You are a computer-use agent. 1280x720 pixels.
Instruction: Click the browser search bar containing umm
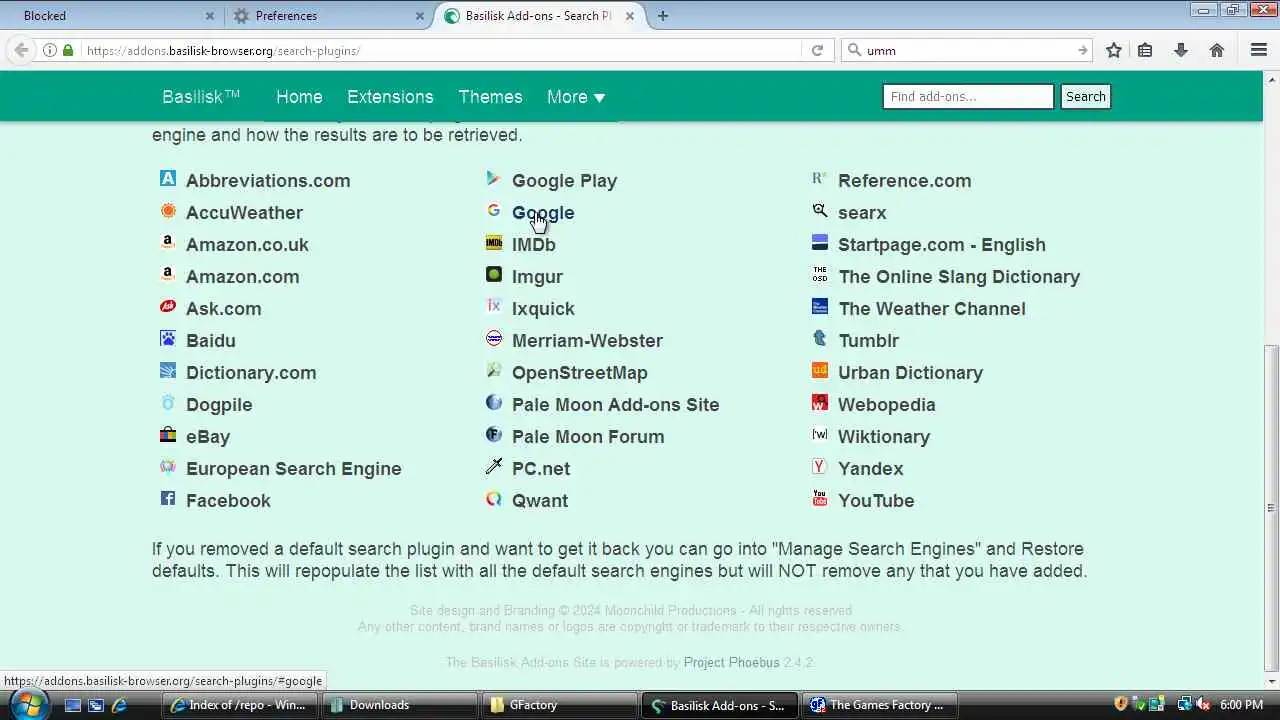point(968,50)
